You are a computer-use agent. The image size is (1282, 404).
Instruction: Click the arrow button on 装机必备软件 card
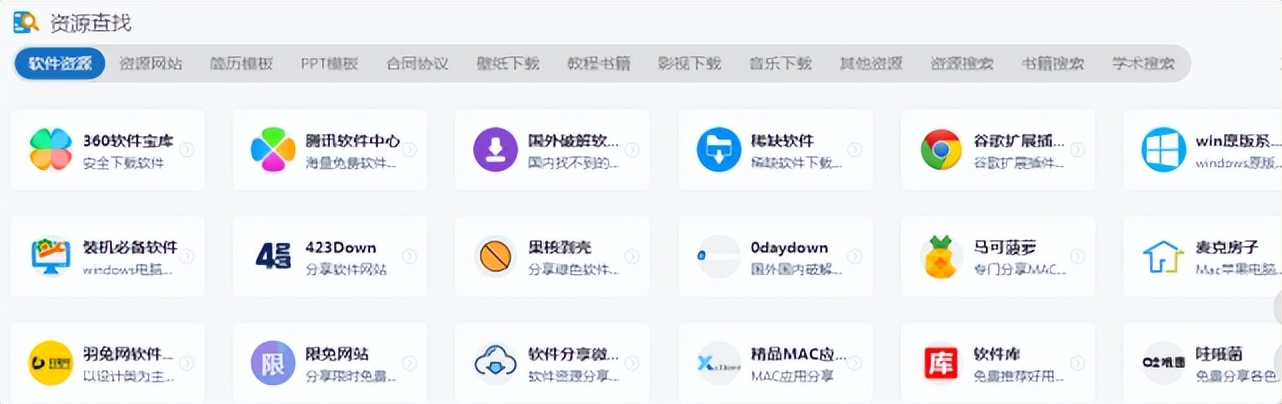pyautogui.click(x=186, y=256)
